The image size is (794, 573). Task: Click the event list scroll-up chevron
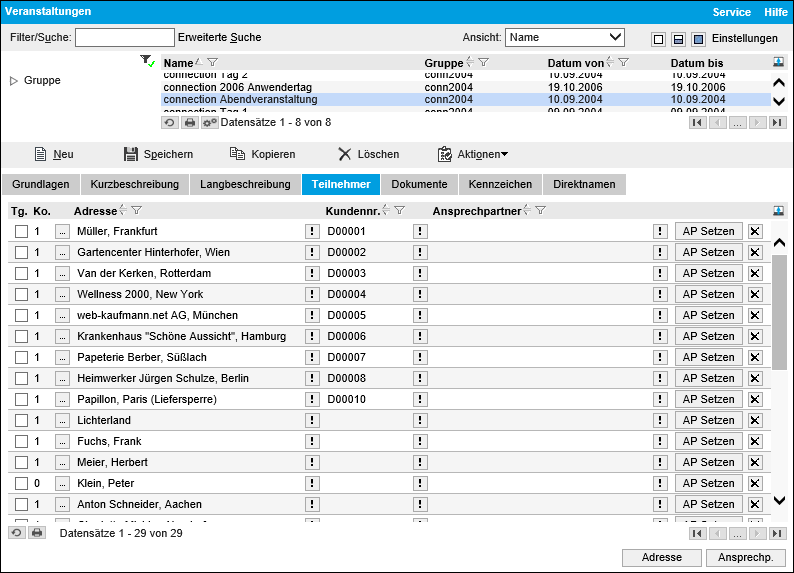tap(779, 83)
